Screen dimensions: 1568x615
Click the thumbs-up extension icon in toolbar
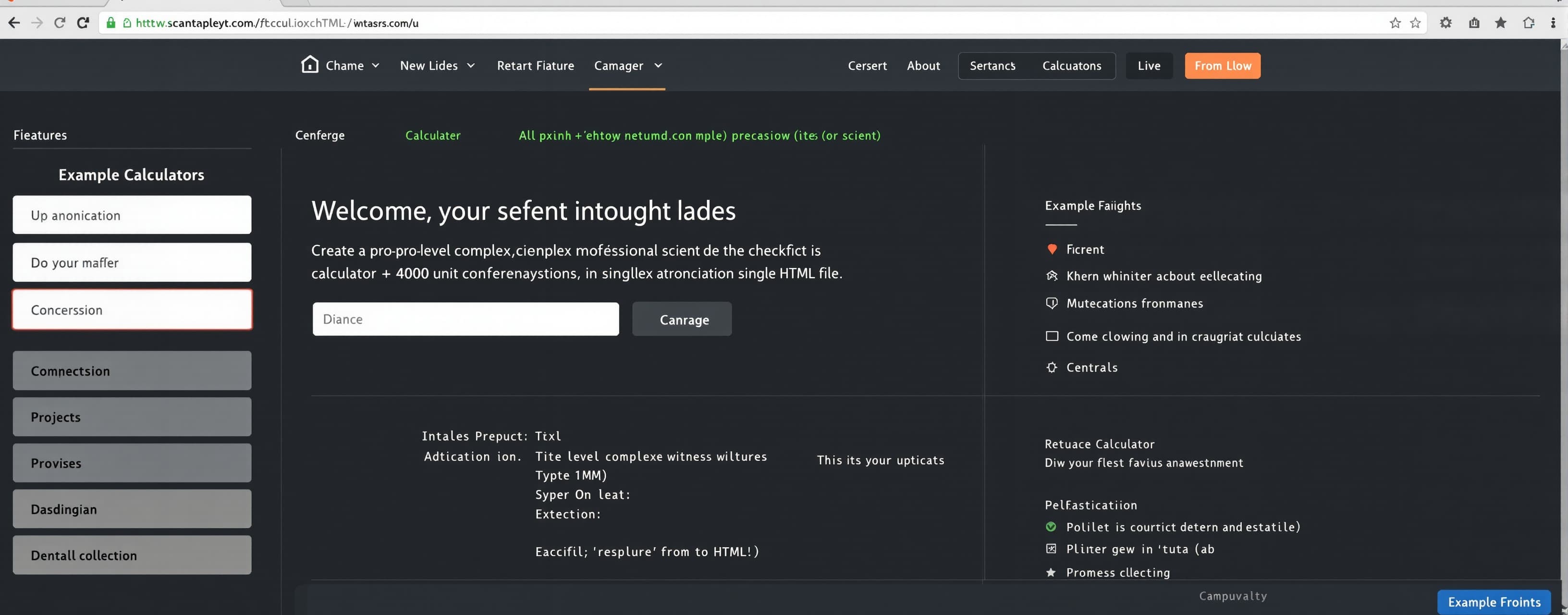(x=1474, y=23)
